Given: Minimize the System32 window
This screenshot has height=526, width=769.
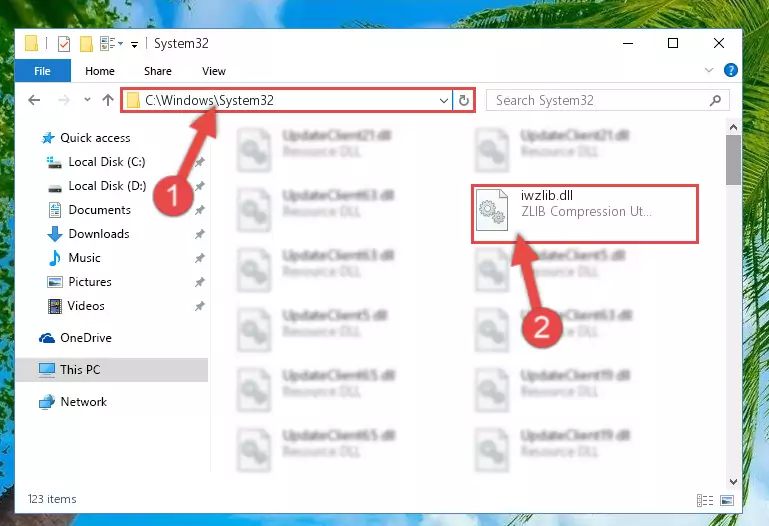Looking at the screenshot, I should 628,43.
